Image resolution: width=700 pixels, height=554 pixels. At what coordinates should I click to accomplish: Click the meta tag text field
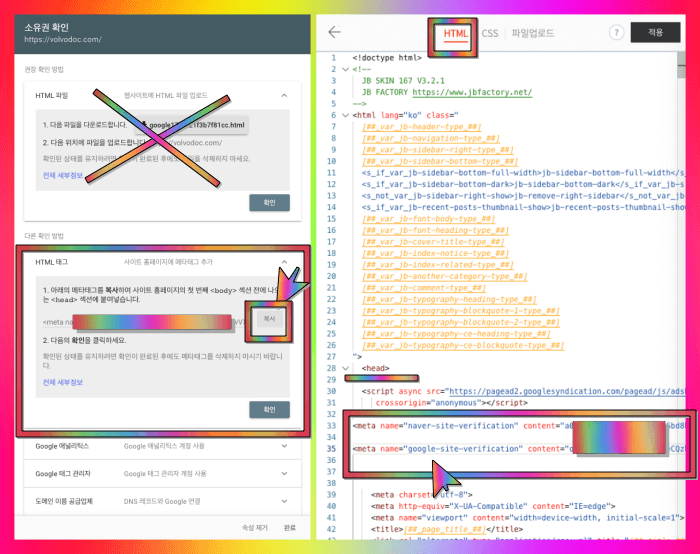click(x=144, y=322)
